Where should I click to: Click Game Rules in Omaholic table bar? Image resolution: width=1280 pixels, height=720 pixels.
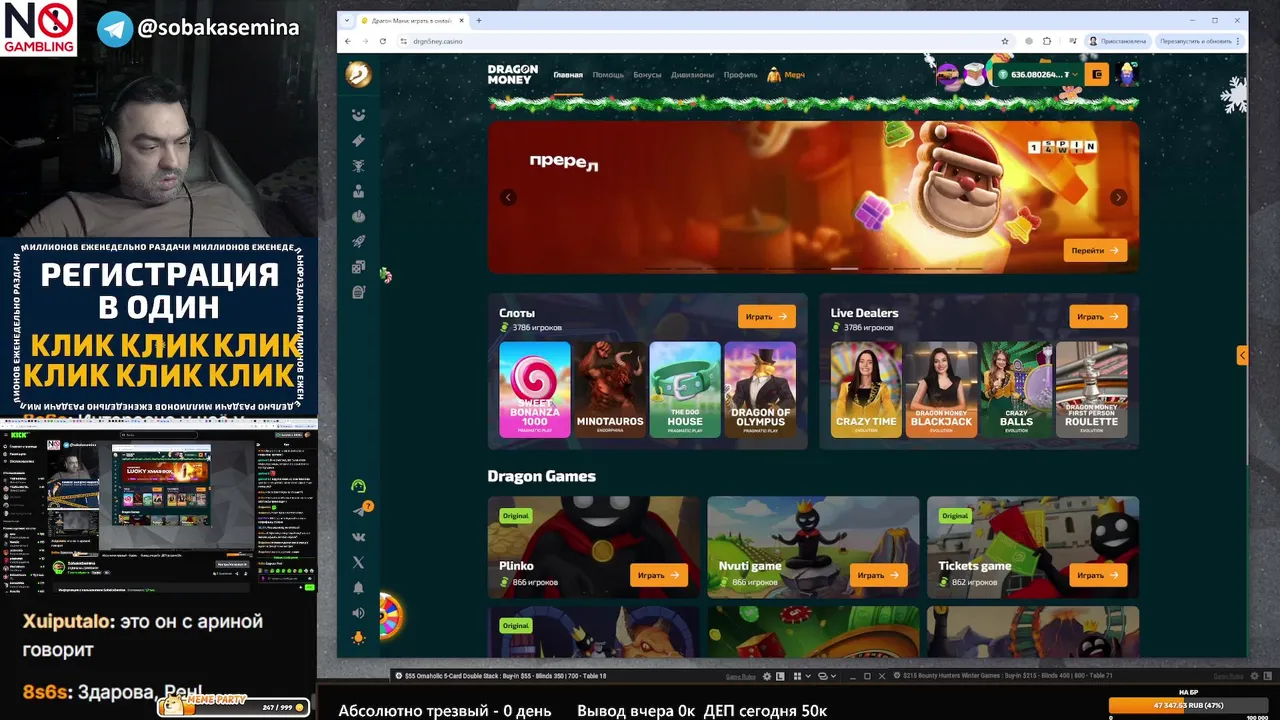point(740,677)
